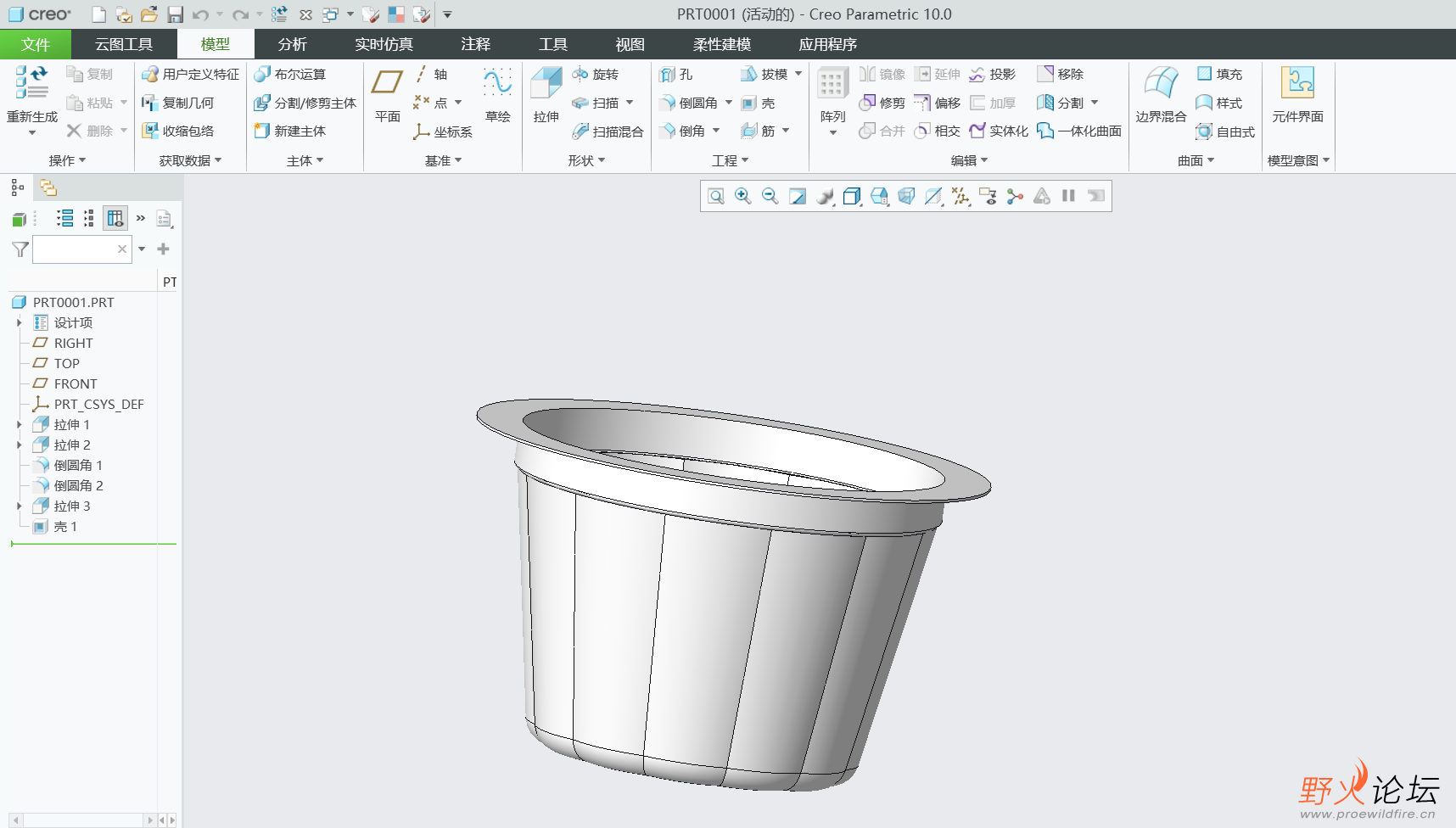This screenshot has width=1456, height=828.
Task: Click the Undo arrow icon
Action: (x=200, y=14)
